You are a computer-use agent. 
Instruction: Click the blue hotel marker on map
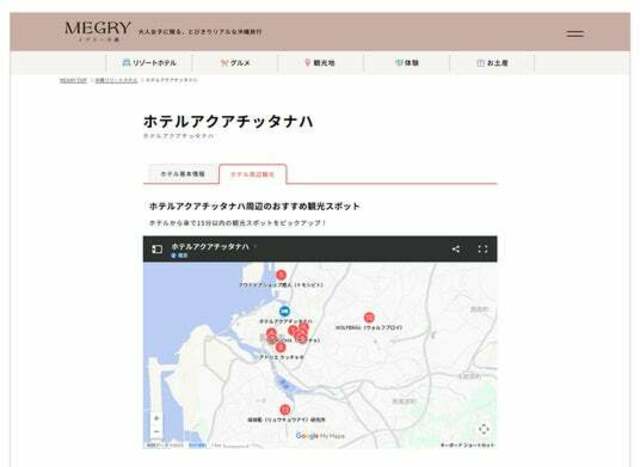point(285,311)
